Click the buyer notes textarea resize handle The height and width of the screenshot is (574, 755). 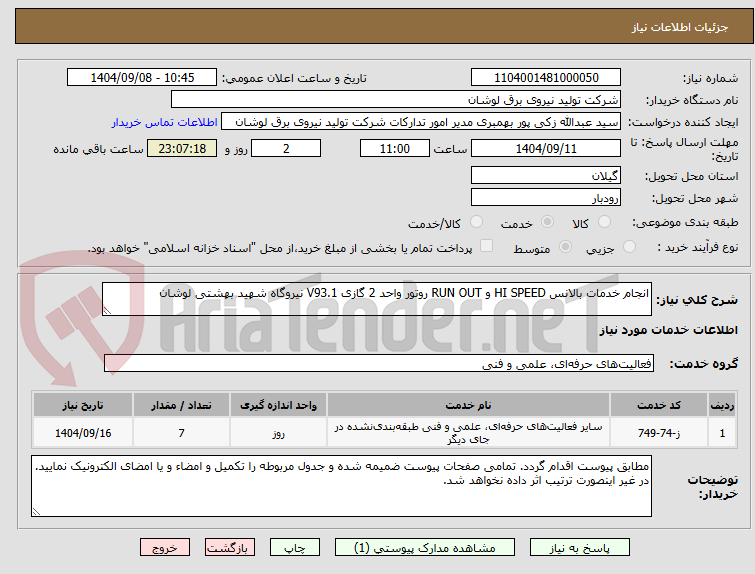coord(36,511)
